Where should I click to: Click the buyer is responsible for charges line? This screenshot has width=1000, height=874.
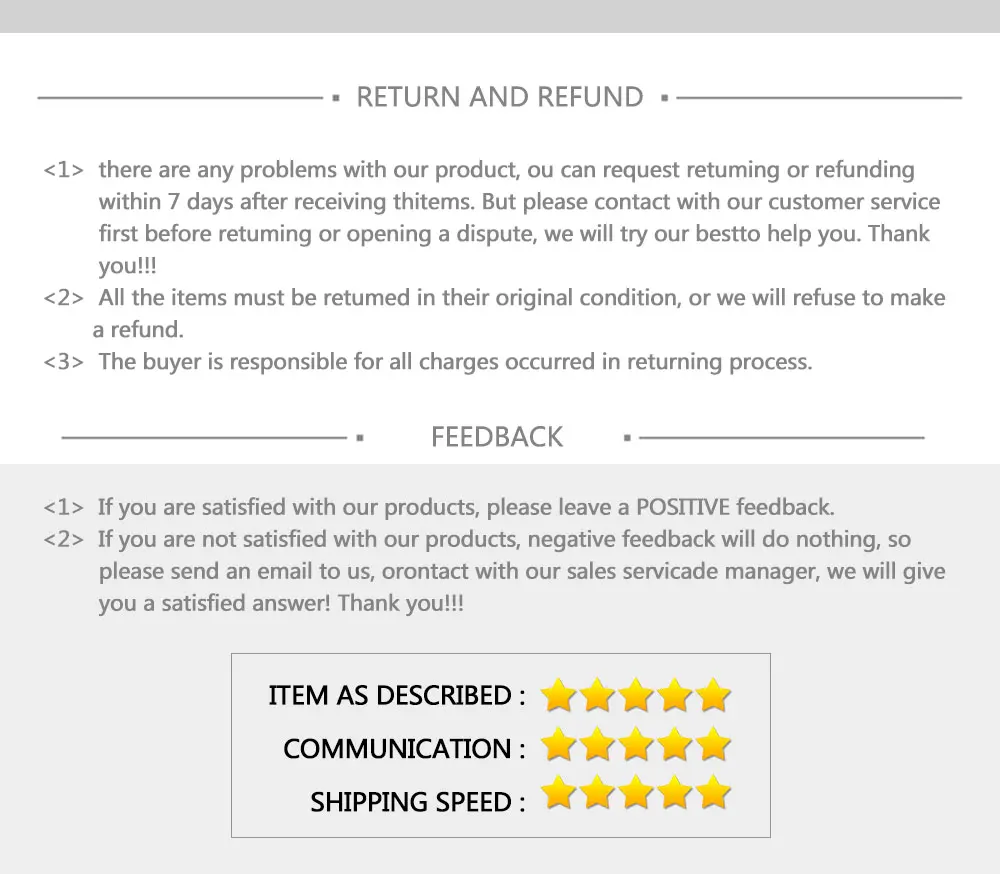pos(455,362)
